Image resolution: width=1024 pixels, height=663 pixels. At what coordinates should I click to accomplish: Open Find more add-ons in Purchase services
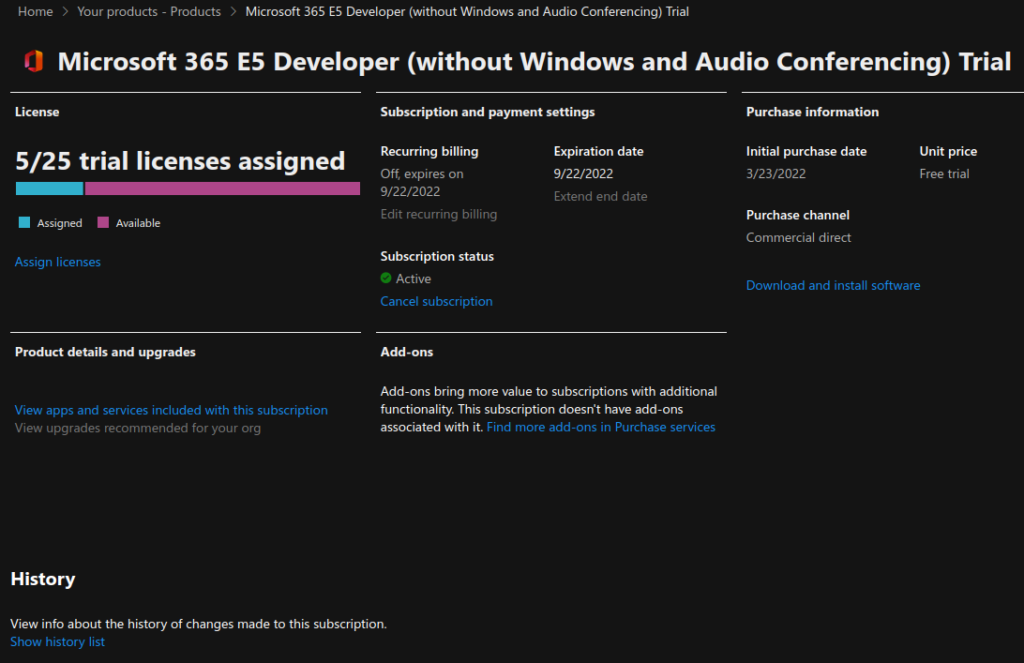click(601, 427)
